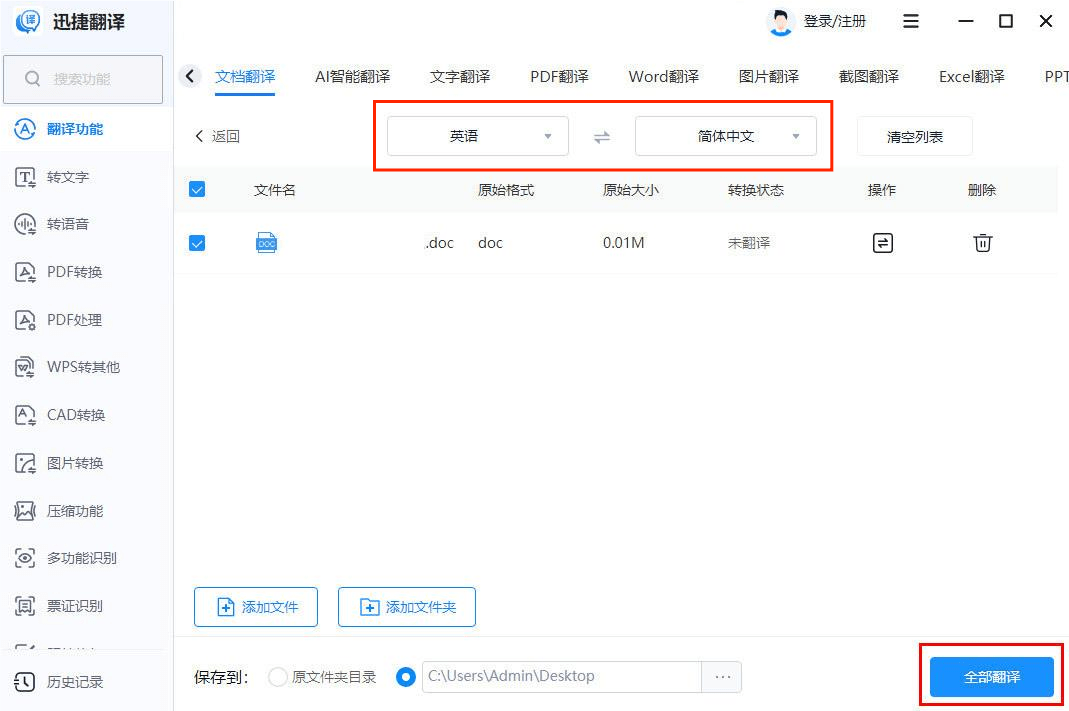Click the 文件名 column header

tap(275, 190)
